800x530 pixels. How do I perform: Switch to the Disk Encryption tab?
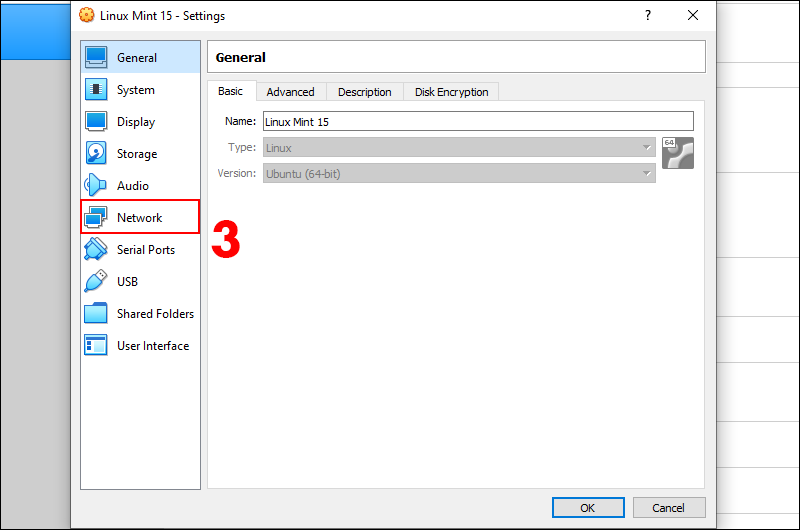[x=452, y=92]
